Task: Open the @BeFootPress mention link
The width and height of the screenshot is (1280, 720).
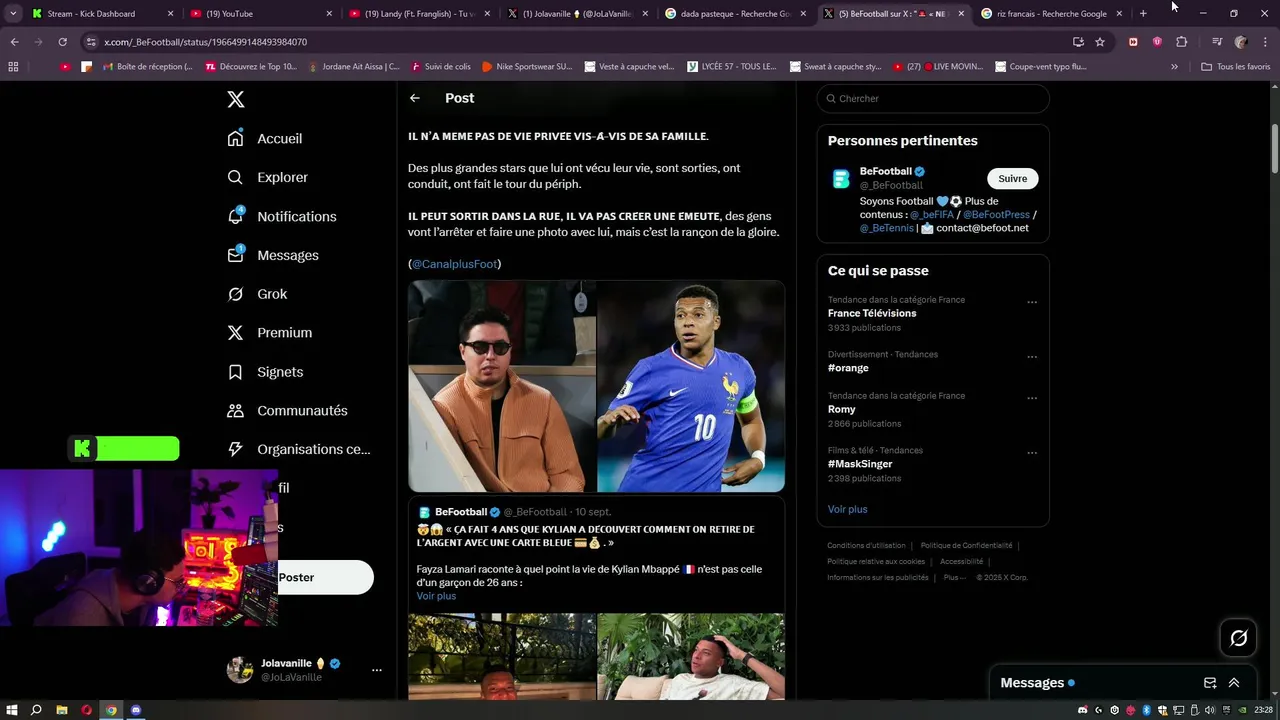Action: [x=996, y=214]
